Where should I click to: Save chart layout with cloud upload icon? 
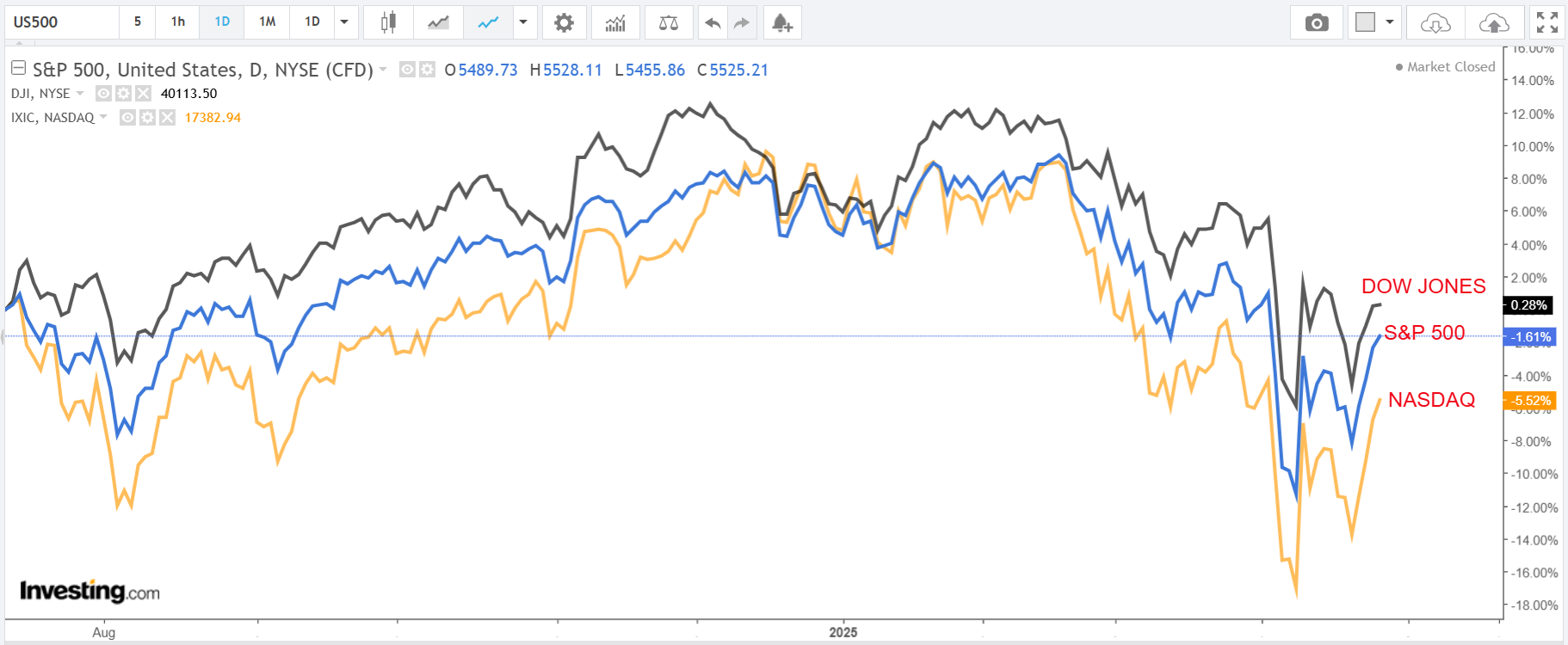(1494, 22)
